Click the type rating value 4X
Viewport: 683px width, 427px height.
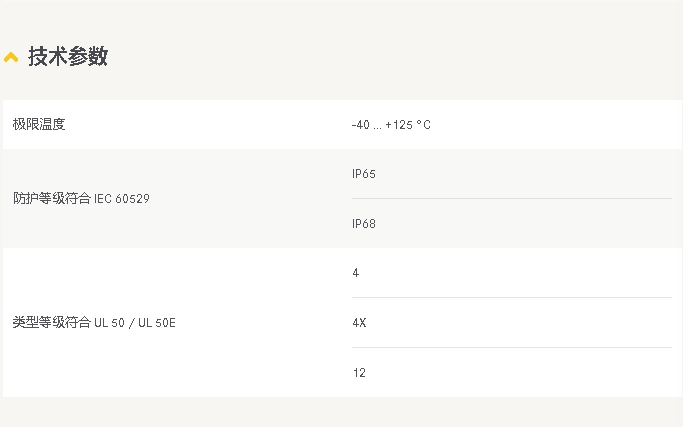pos(359,323)
